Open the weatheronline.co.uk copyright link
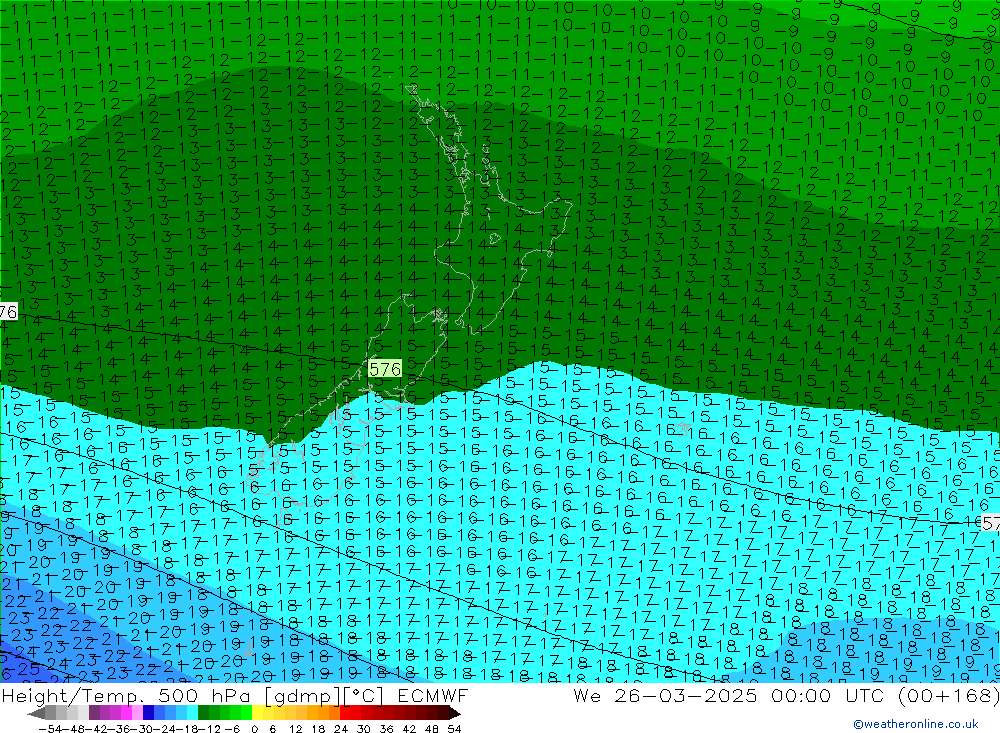1000x733 pixels. click(916, 724)
